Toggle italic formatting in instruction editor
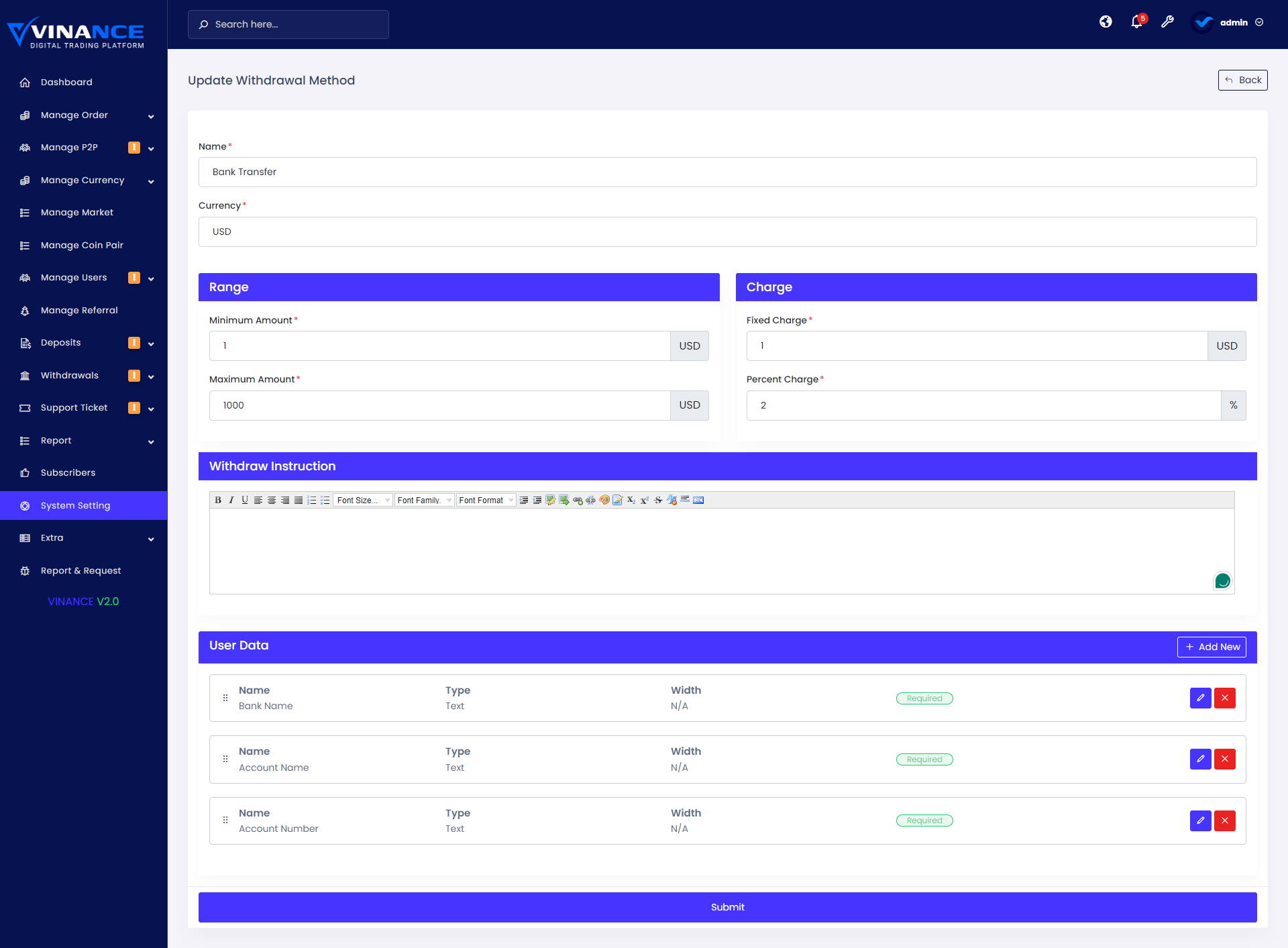The image size is (1288, 948). (231, 500)
